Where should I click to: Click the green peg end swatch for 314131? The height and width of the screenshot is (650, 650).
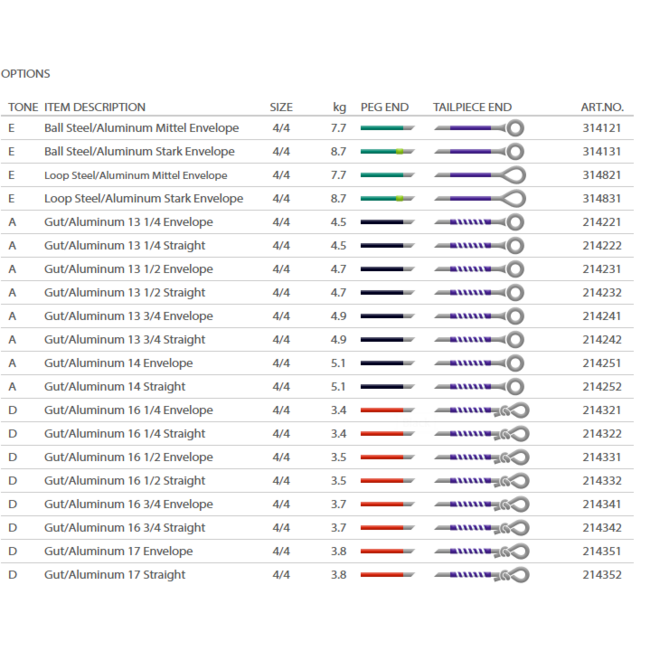coord(387,152)
